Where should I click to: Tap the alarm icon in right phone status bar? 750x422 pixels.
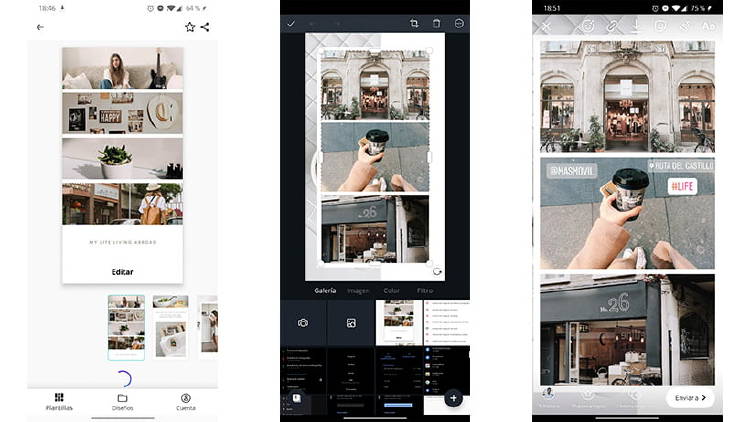coord(655,8)
